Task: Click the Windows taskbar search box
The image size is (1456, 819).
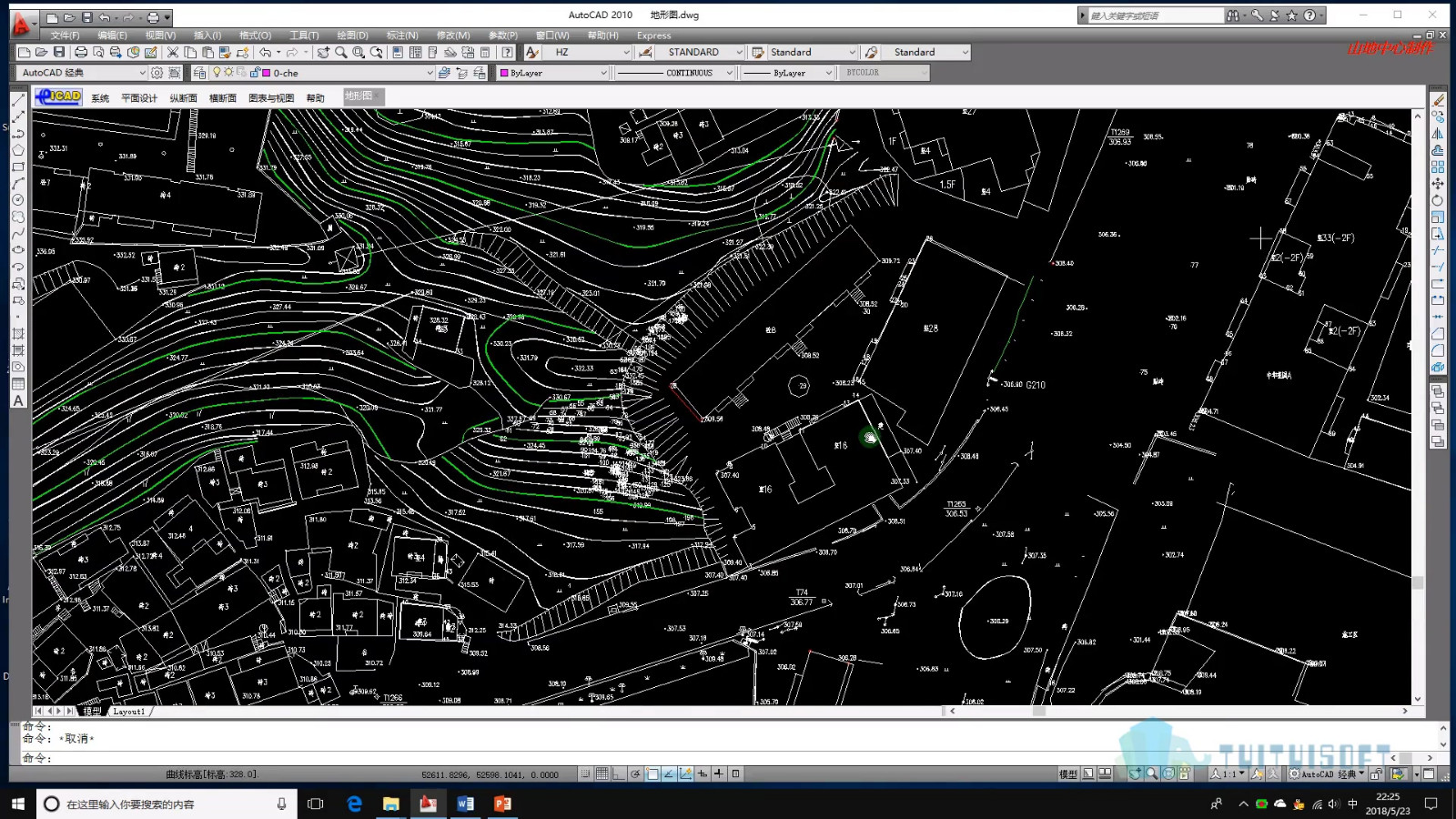Action: (167, 804)
